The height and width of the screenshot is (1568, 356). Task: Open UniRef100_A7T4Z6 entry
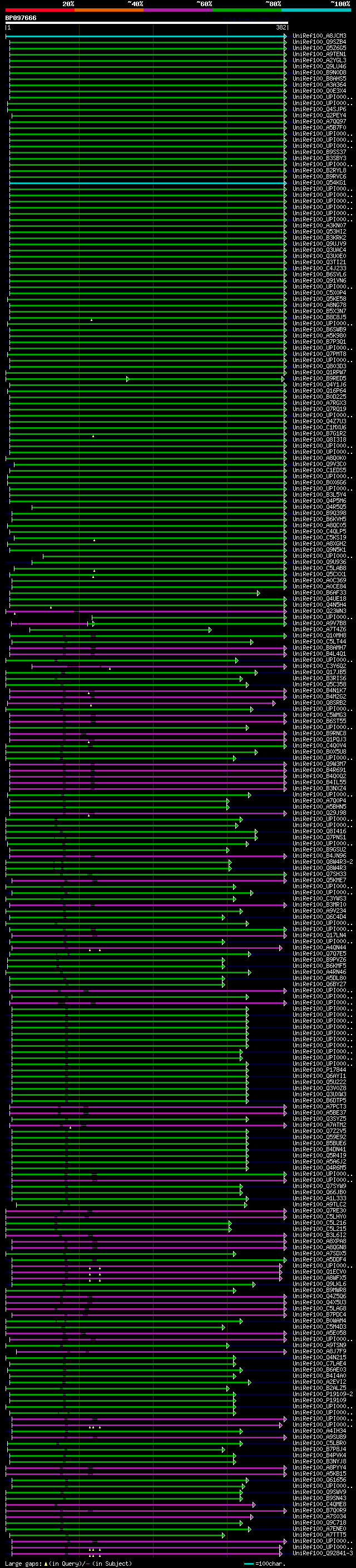319,630
